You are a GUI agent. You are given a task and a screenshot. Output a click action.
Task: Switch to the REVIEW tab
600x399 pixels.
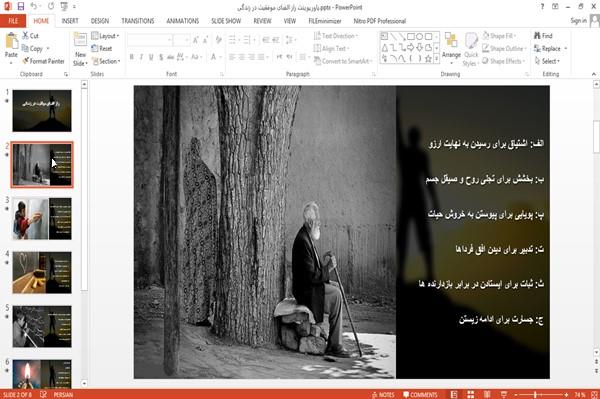[x=262, y=21]
